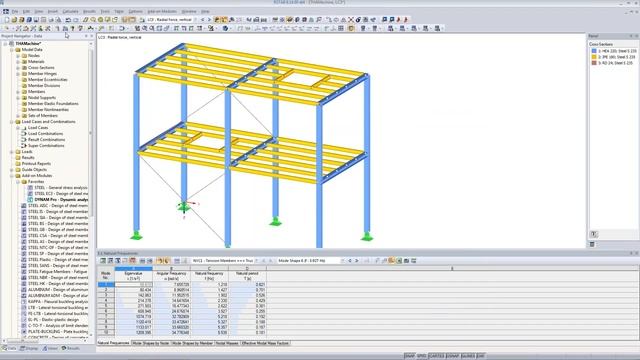
Task: Click the STEEL EC3 module icon
Action: click(x=30, y=193)
